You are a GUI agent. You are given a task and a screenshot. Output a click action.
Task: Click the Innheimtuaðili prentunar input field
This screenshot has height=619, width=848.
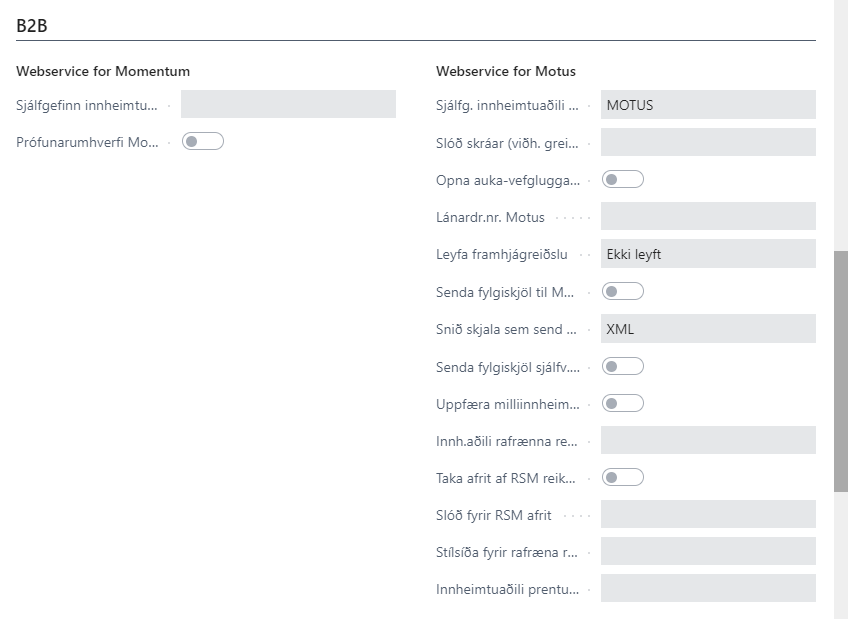[708, 589]
